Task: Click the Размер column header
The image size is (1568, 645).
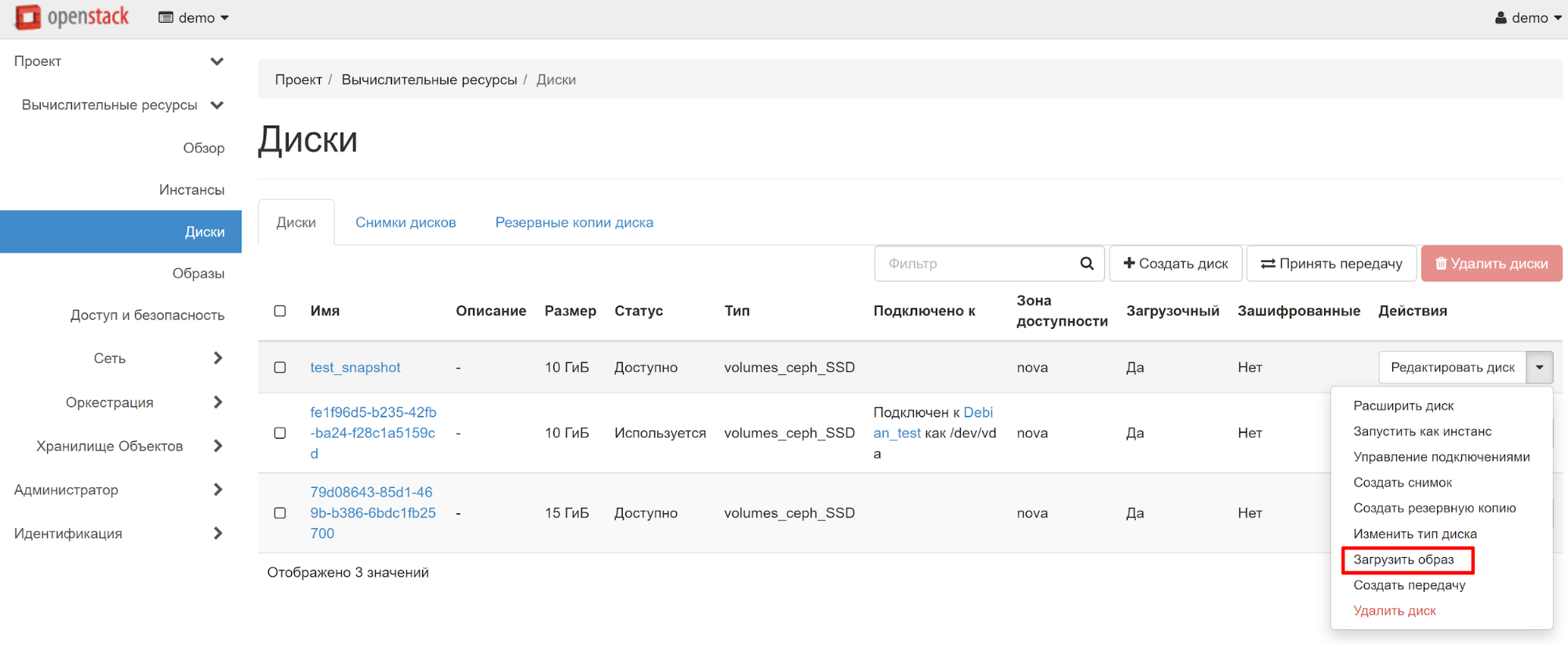Action: pos(570,311)
